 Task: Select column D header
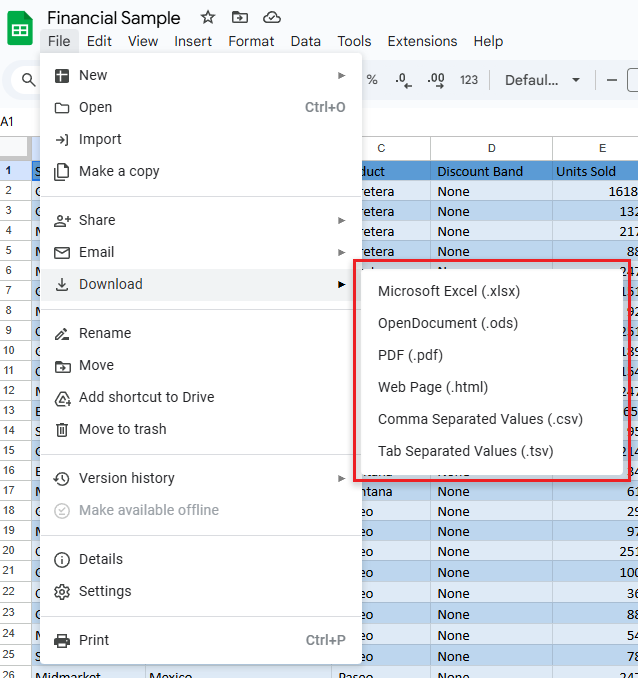coord(491,148)
